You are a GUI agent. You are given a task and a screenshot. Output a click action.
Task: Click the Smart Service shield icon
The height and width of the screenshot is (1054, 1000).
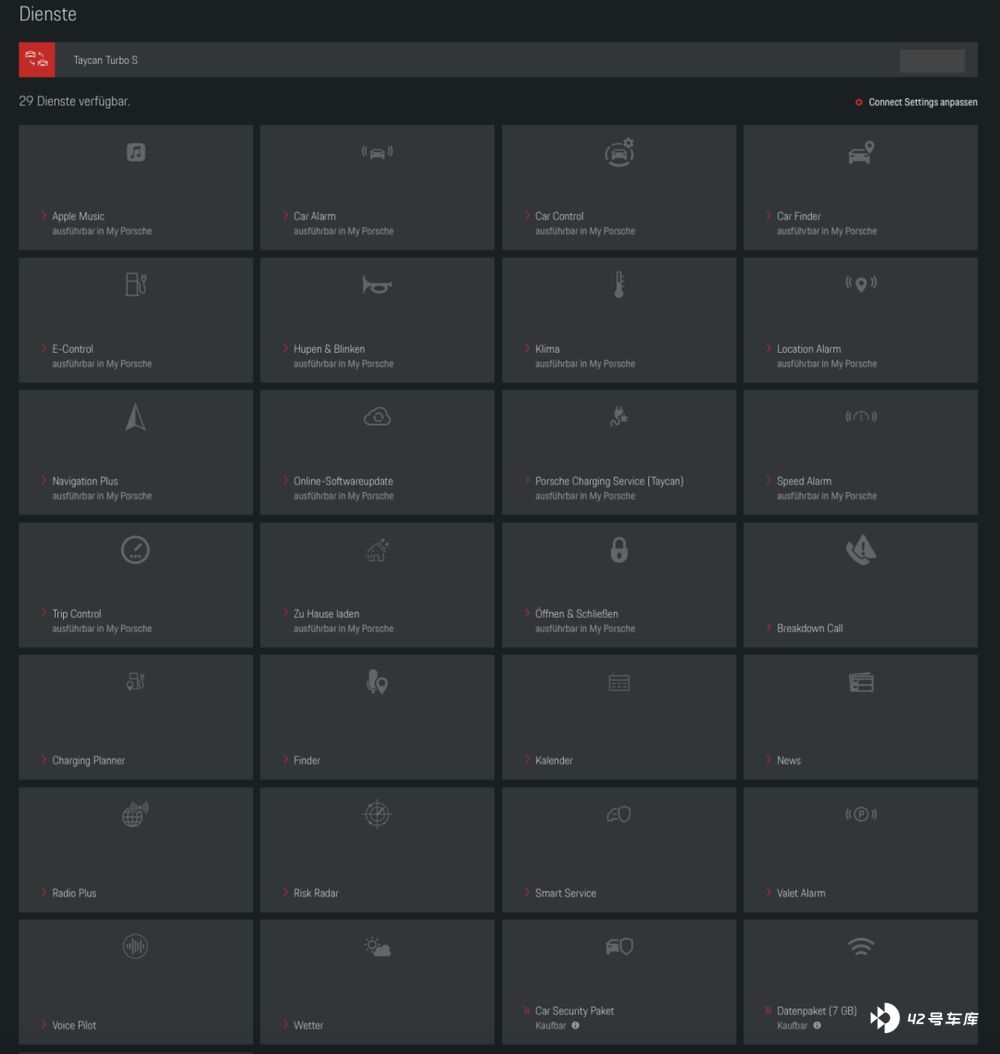pyautogui.click(x=619, y=815)
